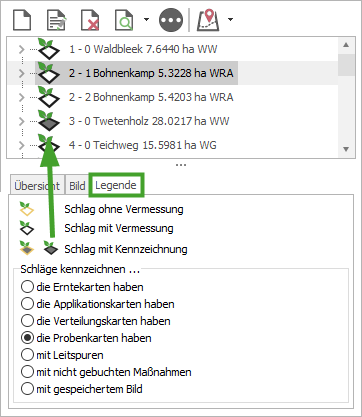Switch to the Bild tab
362x417 pixels.
(77, 186)
